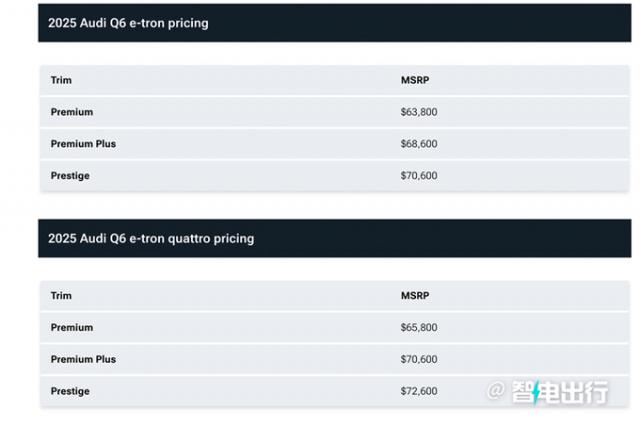Click Trim column header in quattro table
640x427 pixels.
pyautogui.click(x=61, y=296)
